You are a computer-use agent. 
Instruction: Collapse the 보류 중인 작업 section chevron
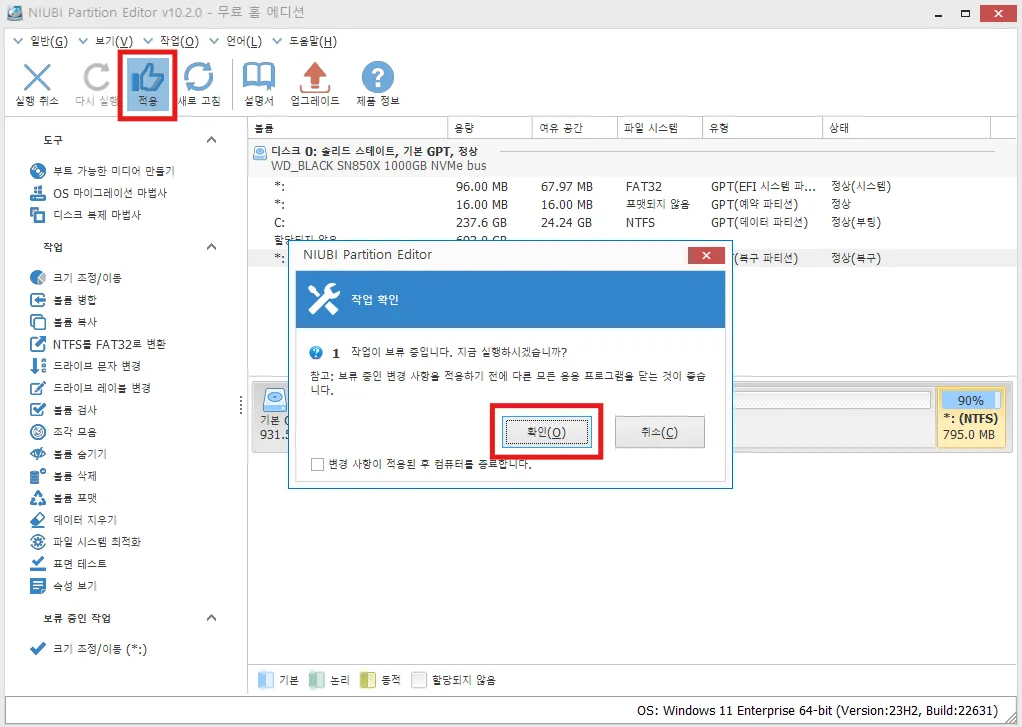coord(211,617)
